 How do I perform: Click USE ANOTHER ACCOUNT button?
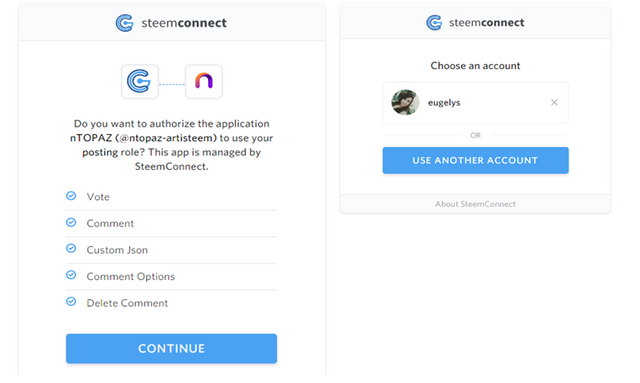pyautogui.click(x=476, y=160)
